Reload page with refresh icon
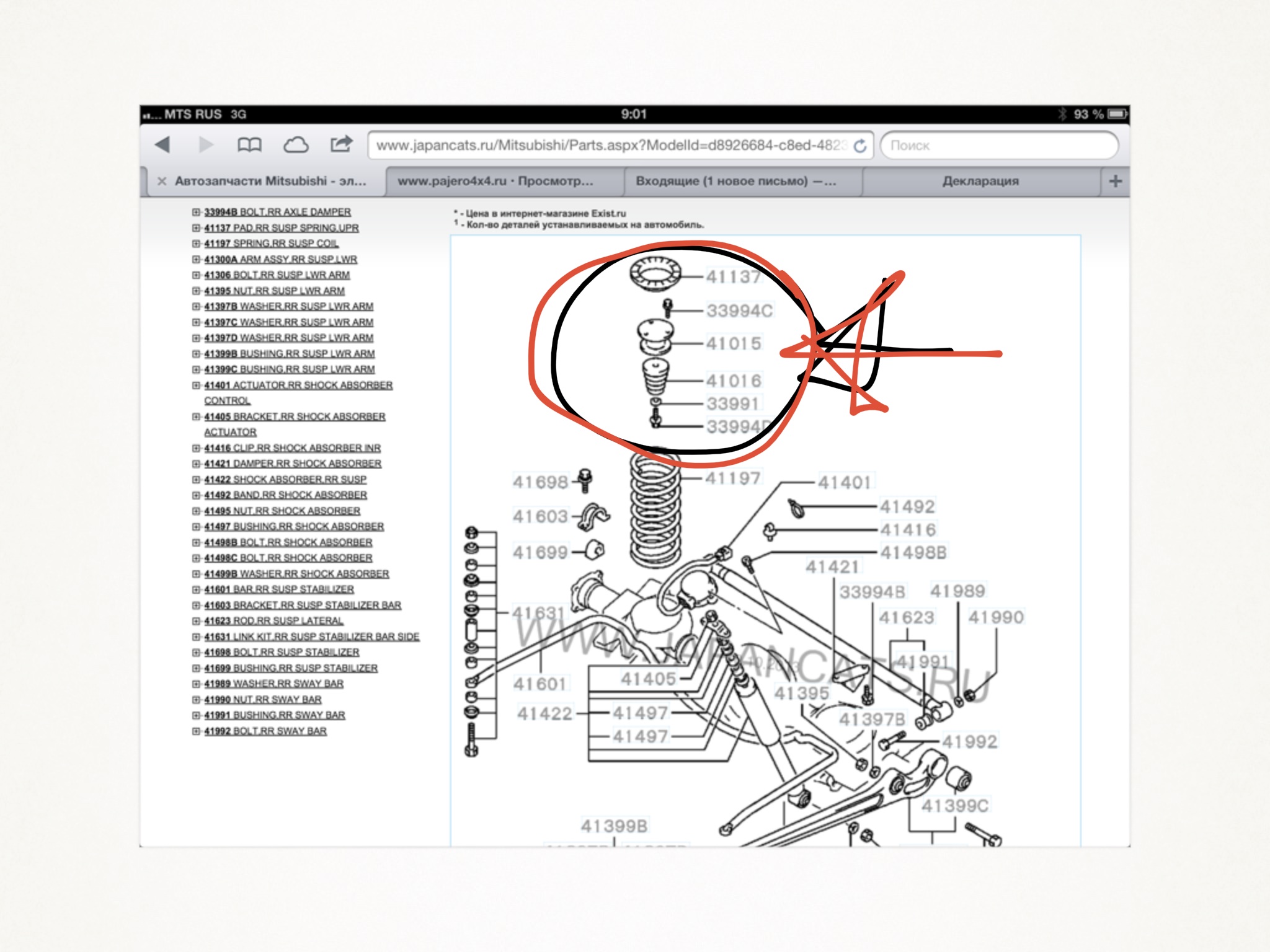This screenshot has width=1270, height=952. click(860, 146)
